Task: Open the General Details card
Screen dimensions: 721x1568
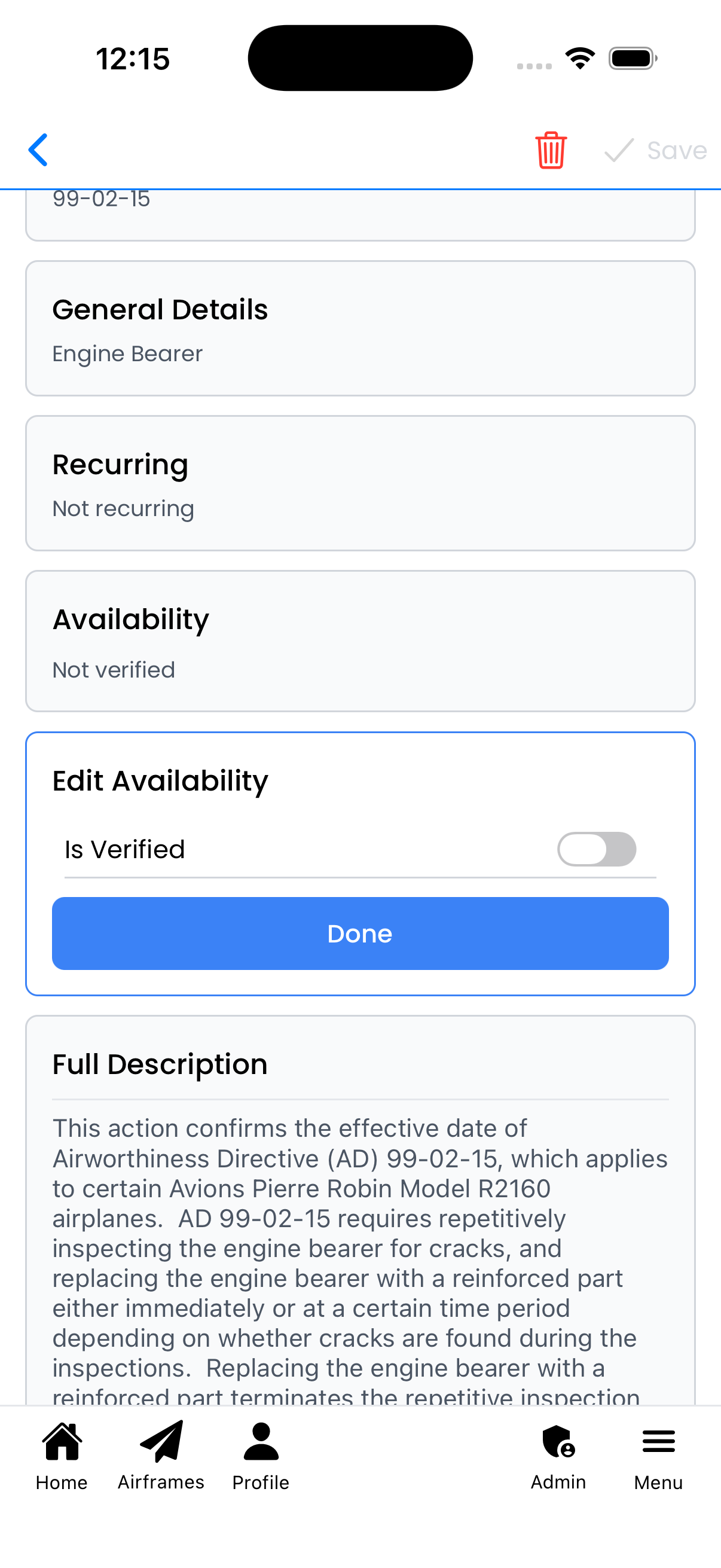Action: click(x=359, y=328)
